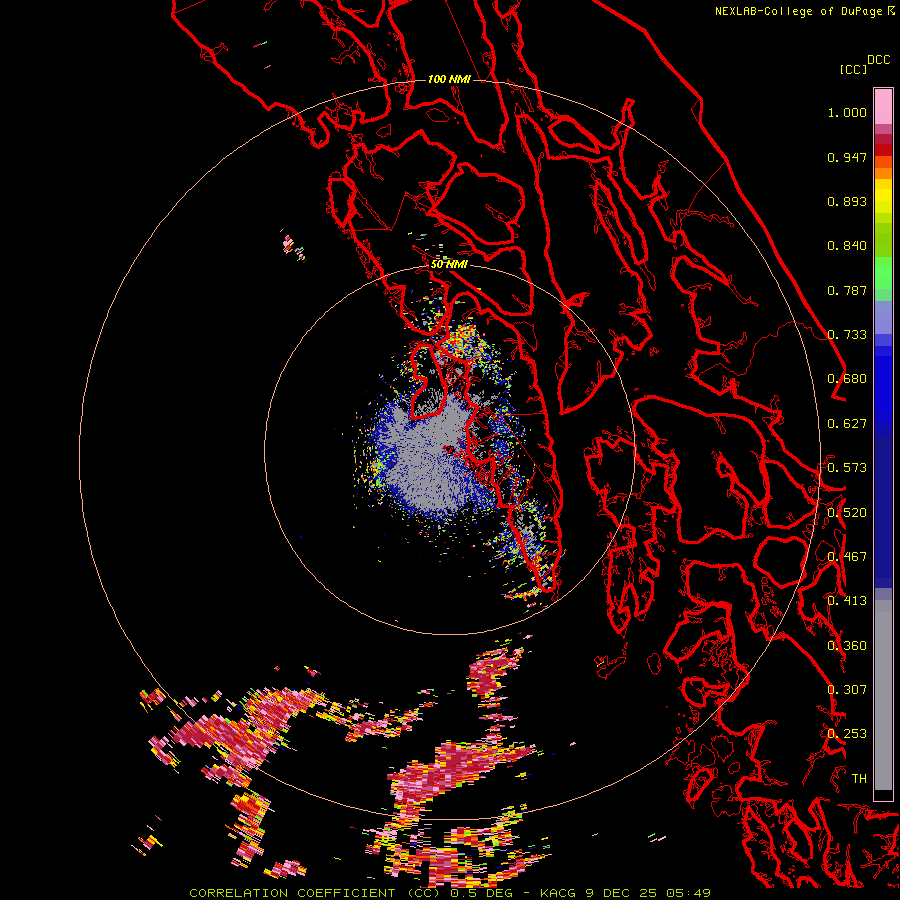
Task: Click the 0.947 scale value
Action: pyautogui.click(x=847, y=157)
